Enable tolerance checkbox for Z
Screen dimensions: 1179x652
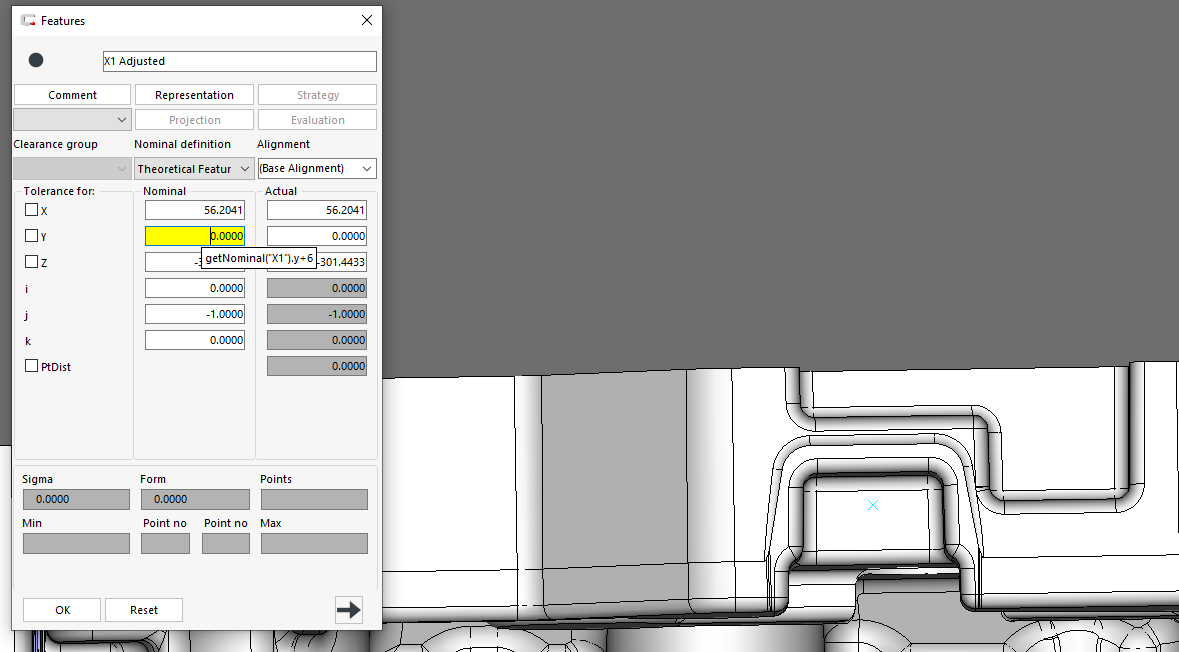pyautogui.click(x=32, y=262)
